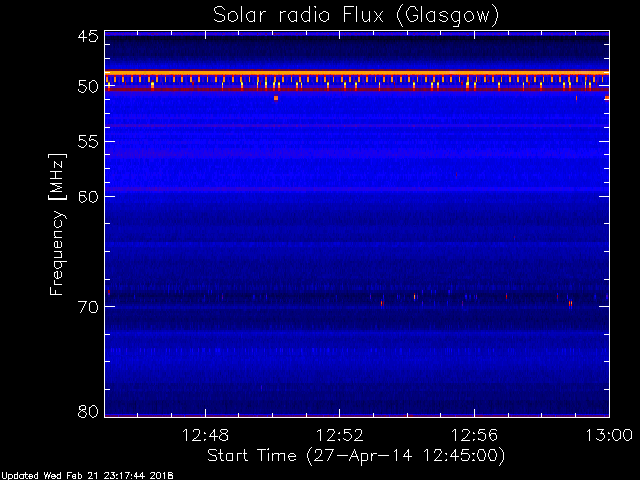
Task: Click the 12:48 time tick label
Action: click(x=205, y=435)
